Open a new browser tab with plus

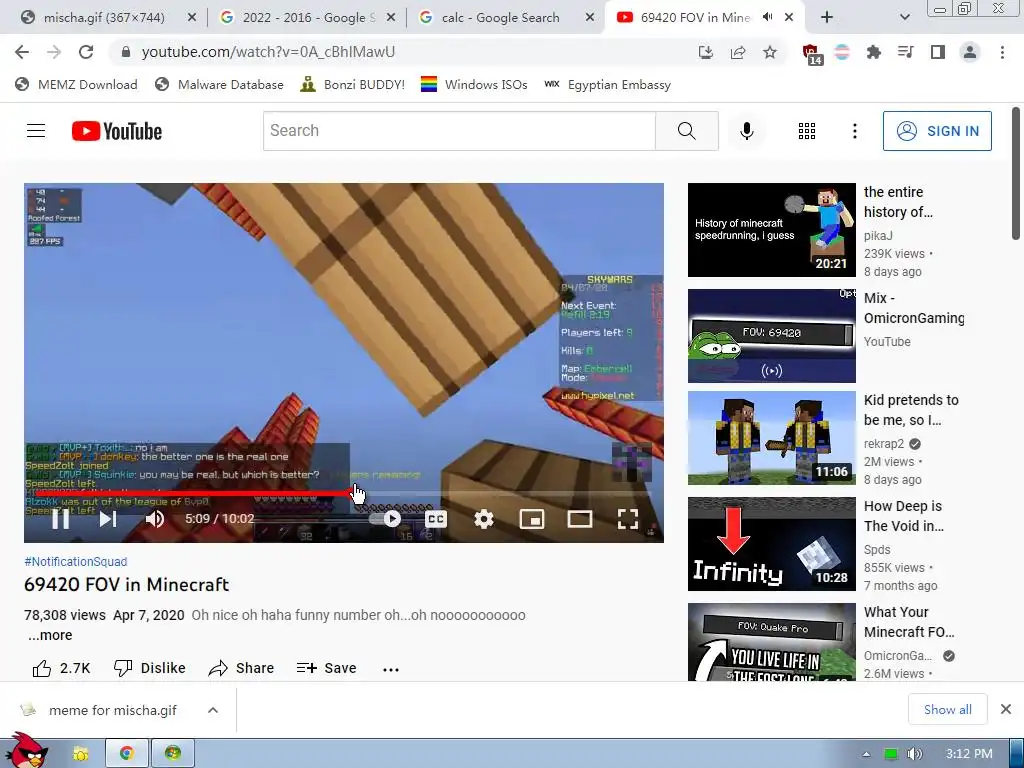(827, 18)
